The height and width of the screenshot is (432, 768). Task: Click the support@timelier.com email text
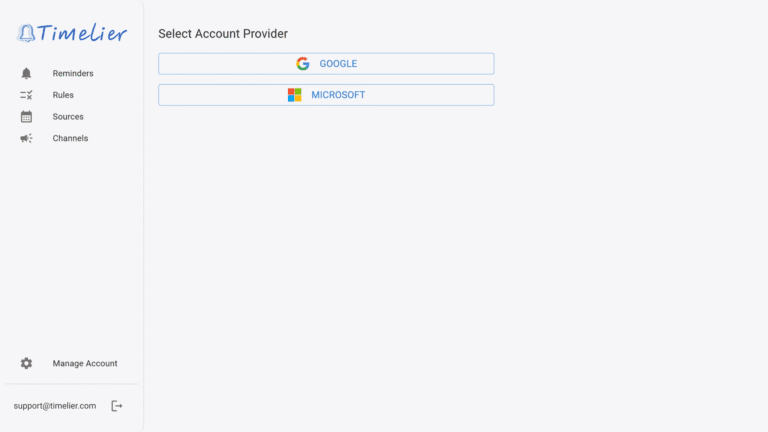[x=55, y=406]
